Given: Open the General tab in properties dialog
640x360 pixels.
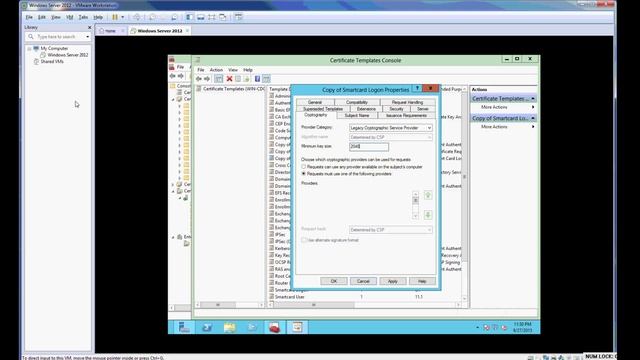Looking at the screenshot, I should click(315, 102).
